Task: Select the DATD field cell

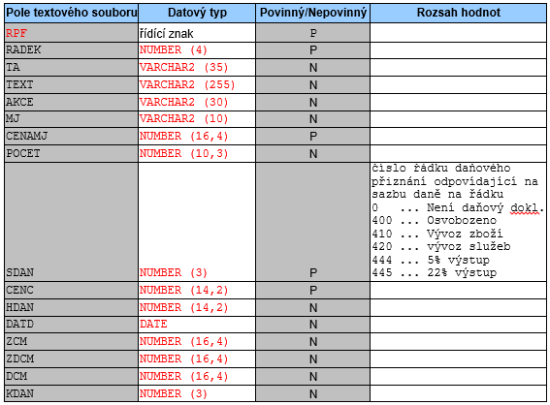Action: [x=72, y=324]
